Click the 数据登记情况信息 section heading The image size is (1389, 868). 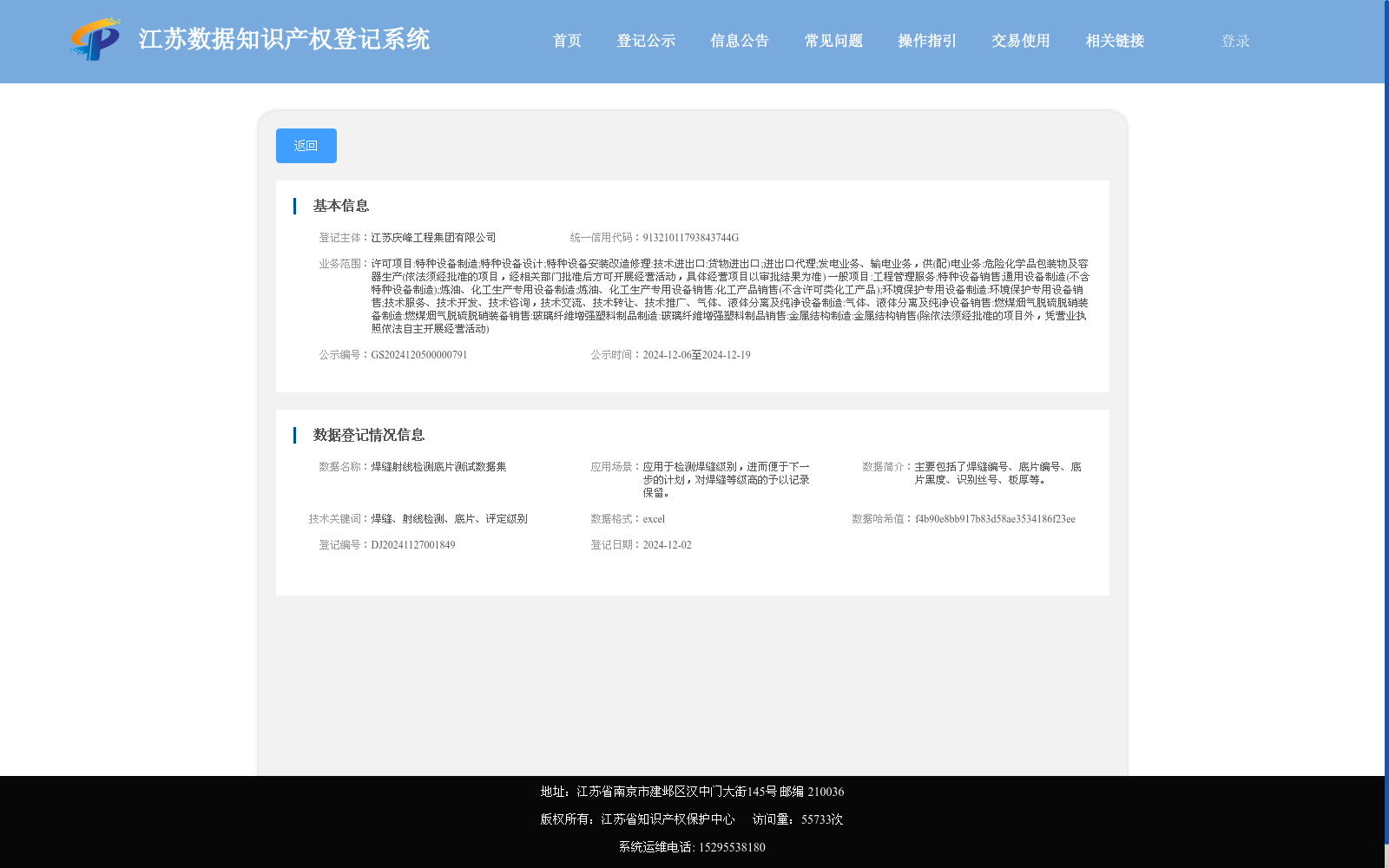pos(369,435)
